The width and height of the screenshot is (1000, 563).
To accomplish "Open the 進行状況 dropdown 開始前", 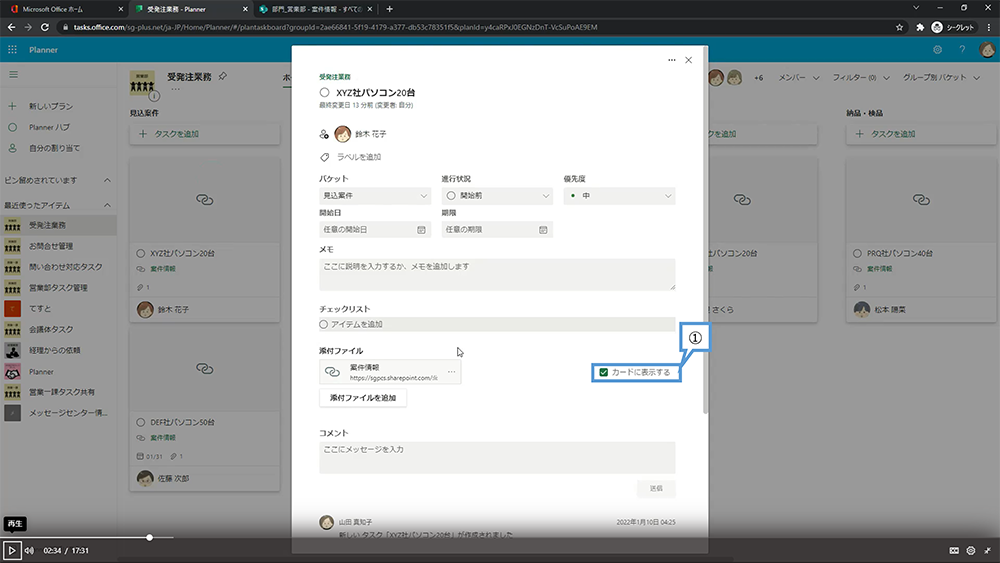I will 497,196.
